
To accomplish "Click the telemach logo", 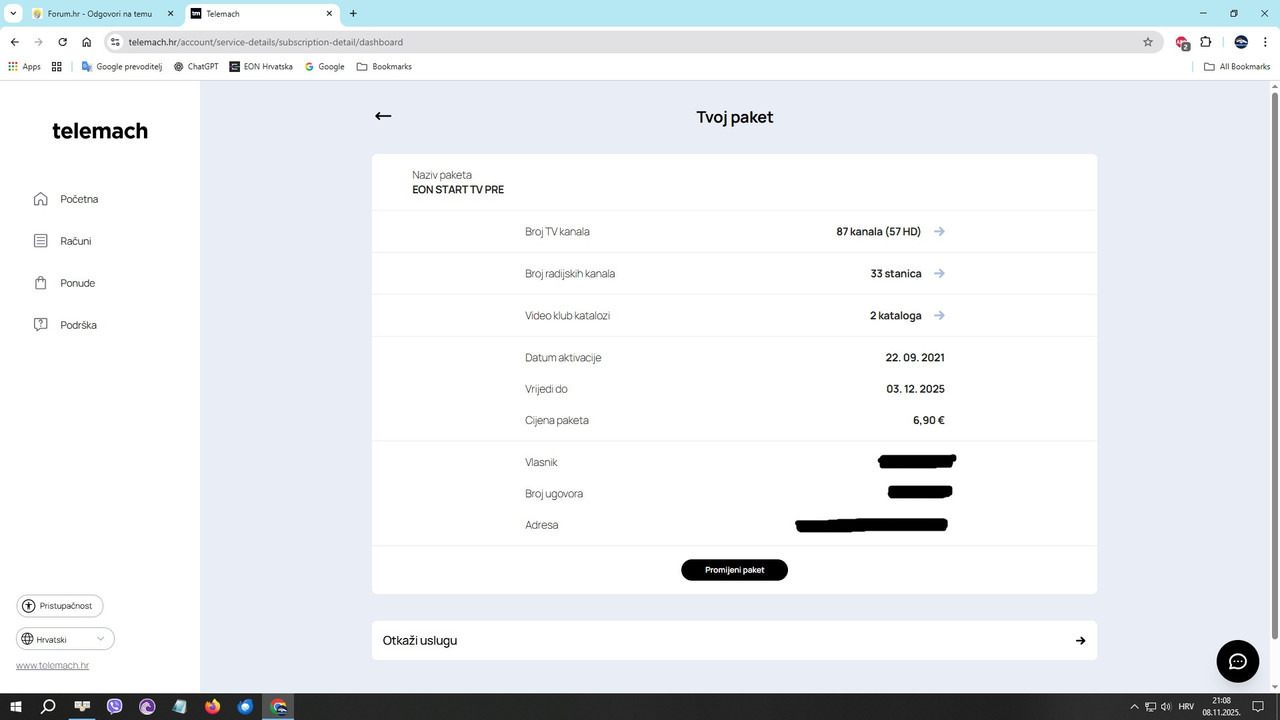I will [x=100, y=131].
